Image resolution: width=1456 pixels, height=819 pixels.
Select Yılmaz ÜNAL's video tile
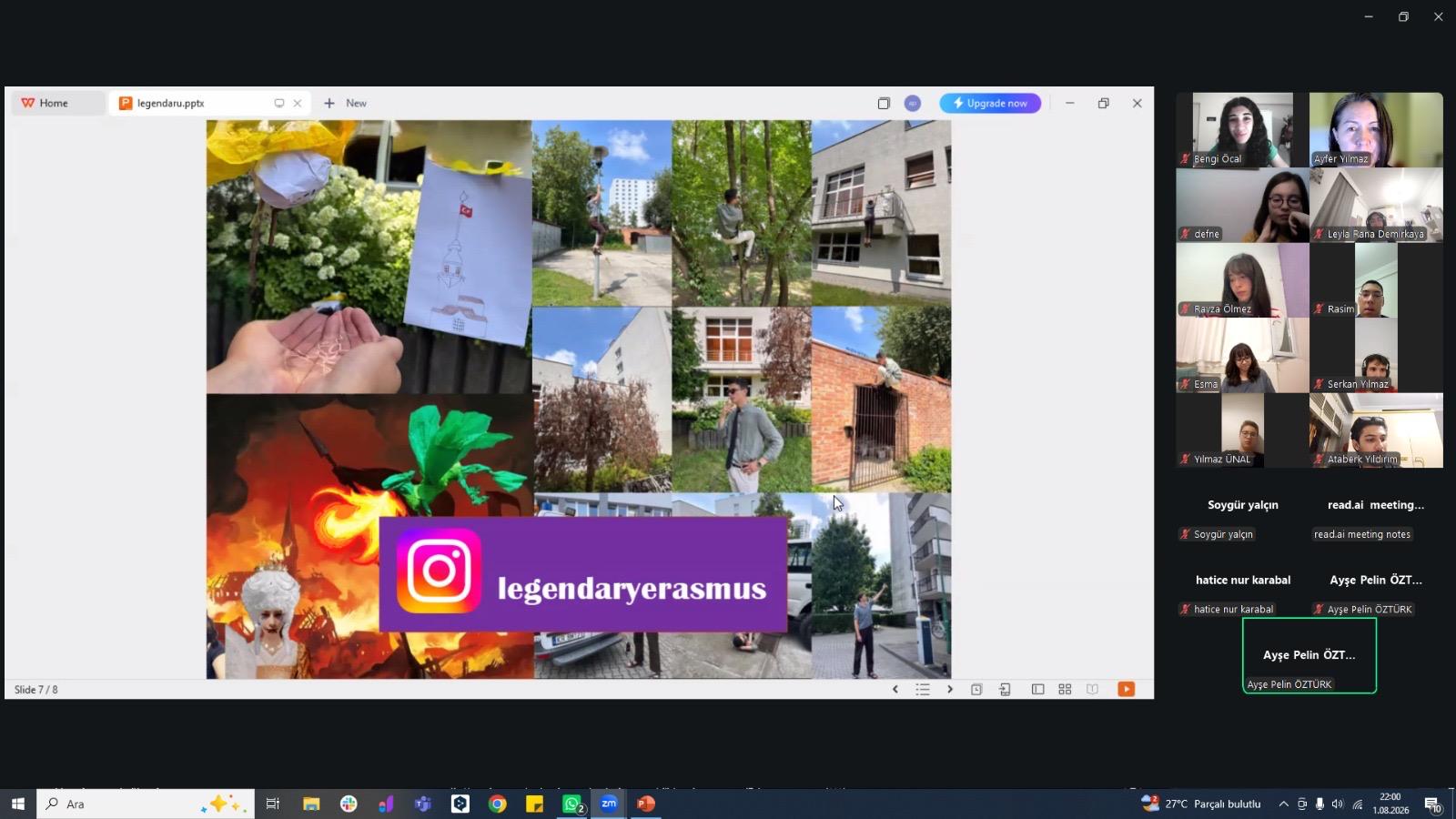(x=1242, y=430)
